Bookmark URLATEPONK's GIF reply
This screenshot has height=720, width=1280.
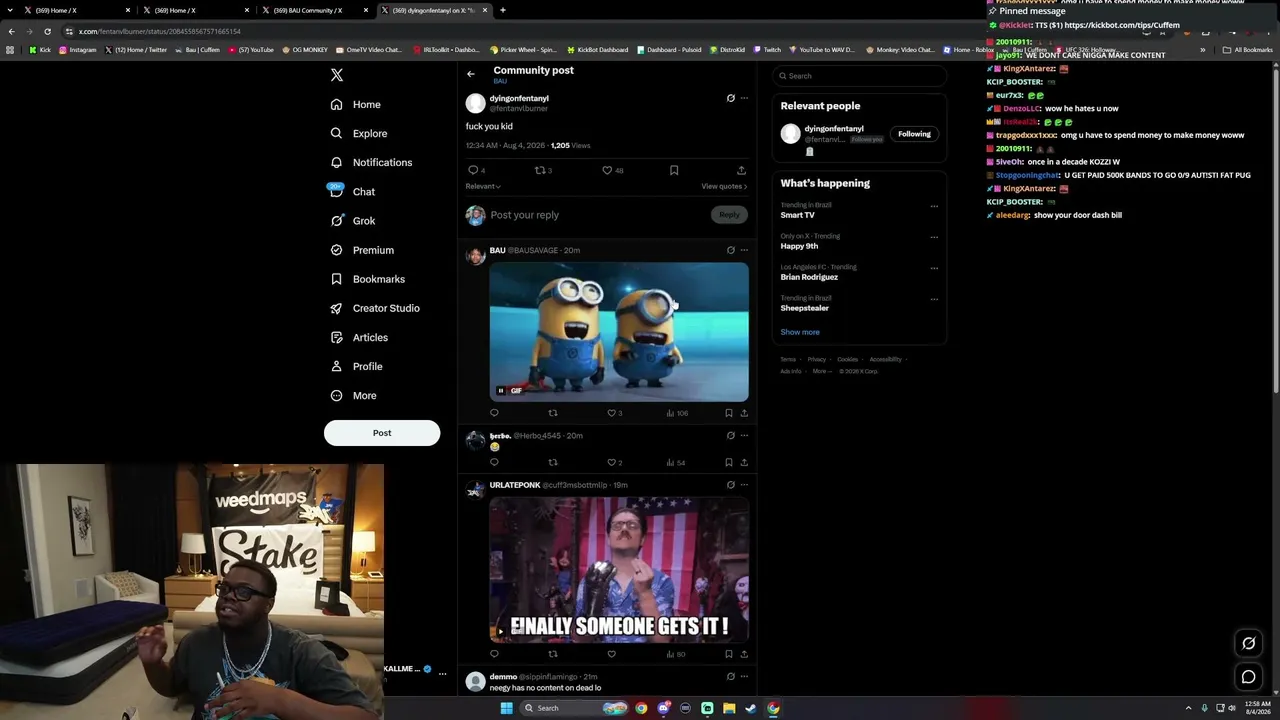[728, 654]
